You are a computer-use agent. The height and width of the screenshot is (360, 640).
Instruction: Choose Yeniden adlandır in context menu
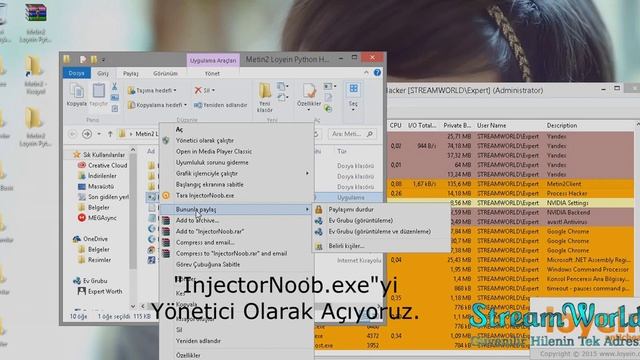coord(198,341)
